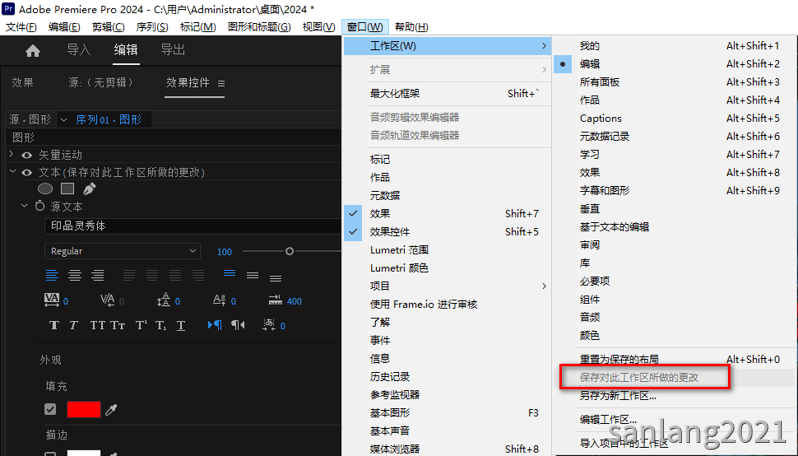Toggle visibility of 矢量运动 effect
This screenshot has width=798, height=456.
tap(27, 155)
